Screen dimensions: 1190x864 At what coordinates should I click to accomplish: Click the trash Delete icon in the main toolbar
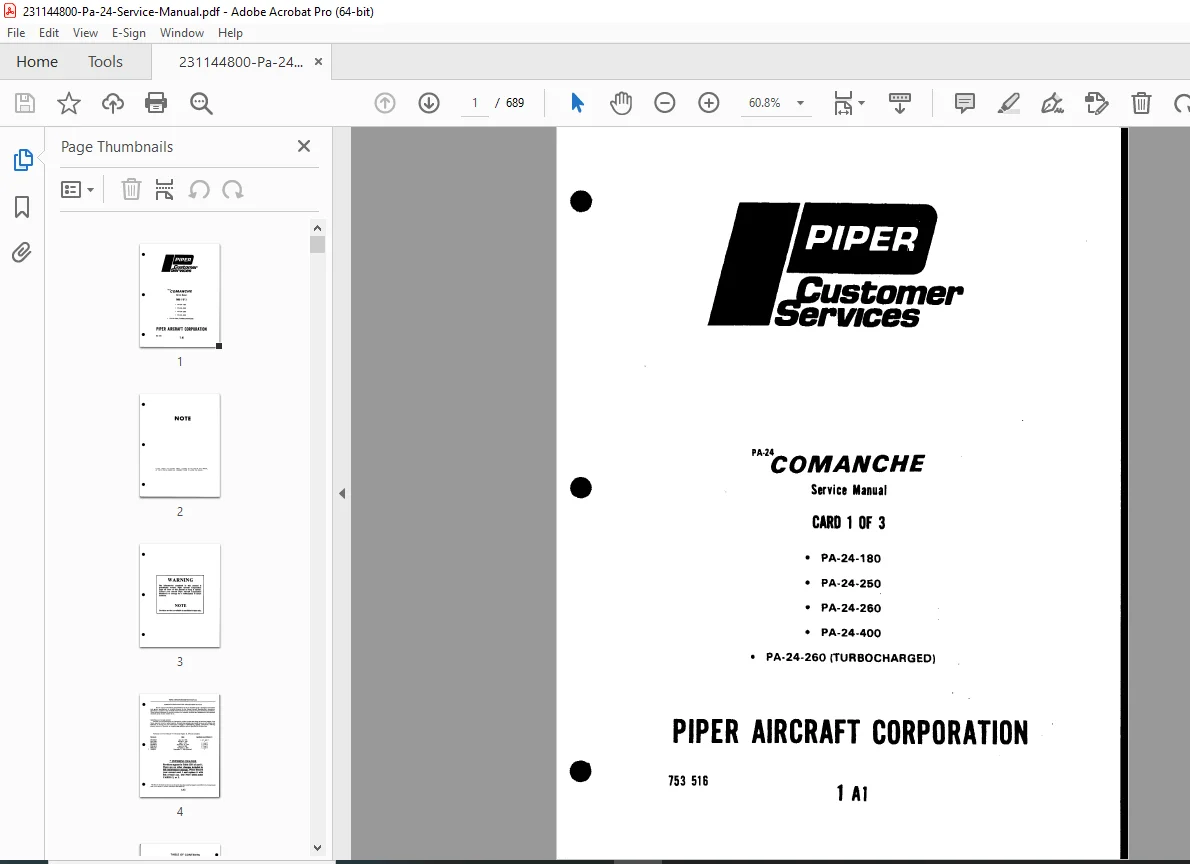(x=1141, y=102)
